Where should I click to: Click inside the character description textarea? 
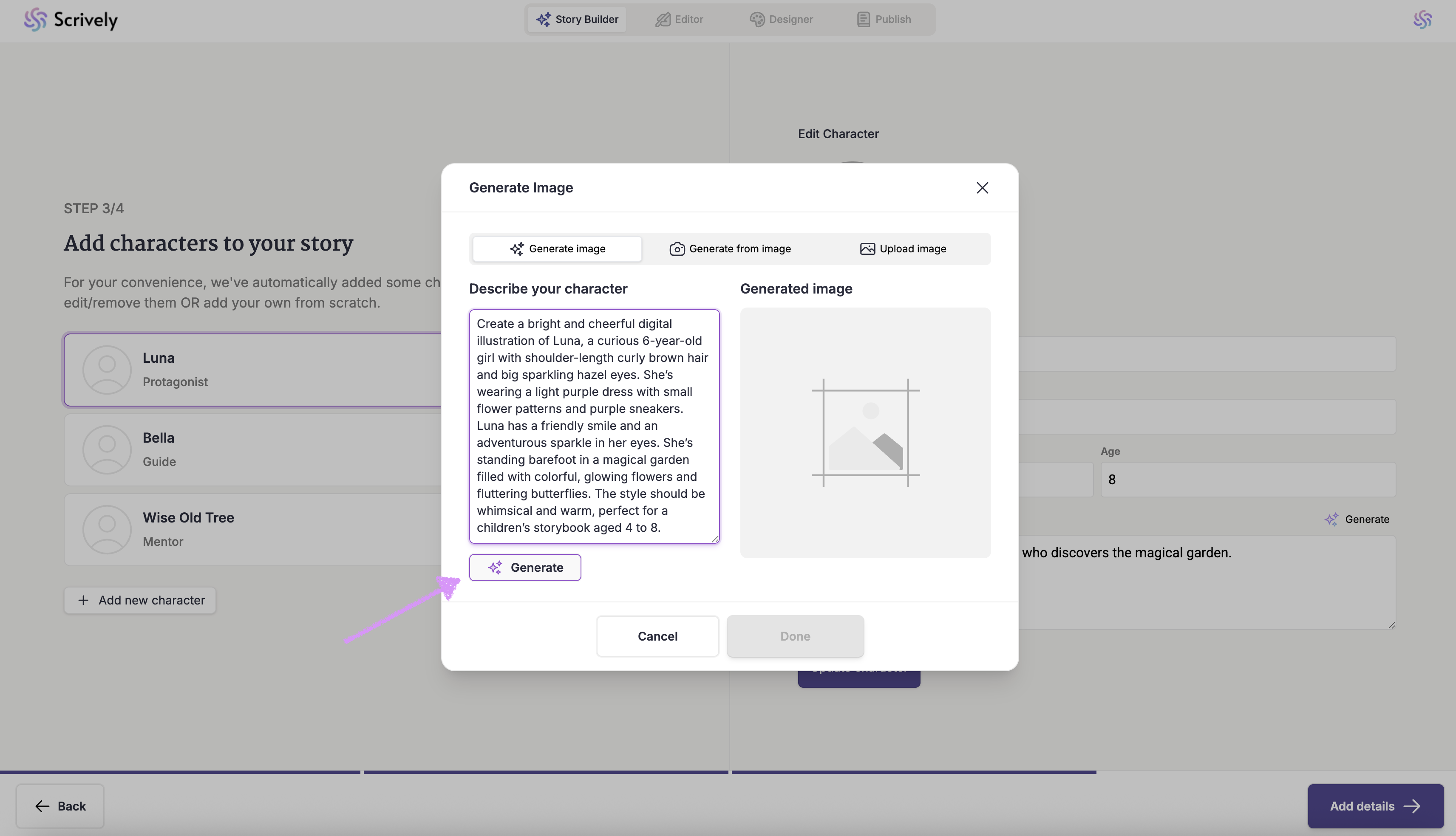[594, 426]
